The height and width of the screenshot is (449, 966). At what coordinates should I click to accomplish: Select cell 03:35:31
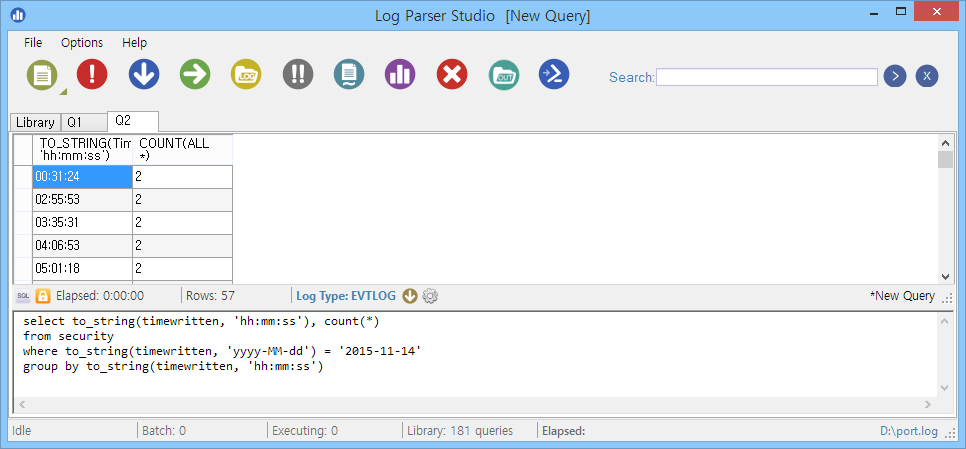[x=83, y=222]
